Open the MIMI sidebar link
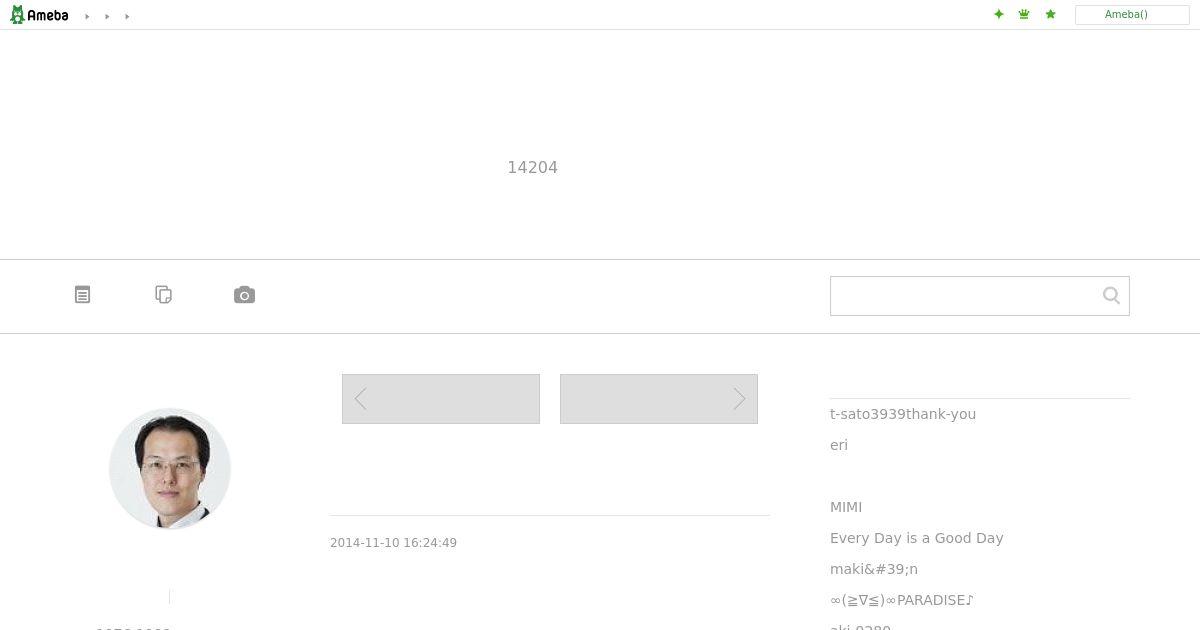The width and height of the screenshot is (1200, 630). 846,507
